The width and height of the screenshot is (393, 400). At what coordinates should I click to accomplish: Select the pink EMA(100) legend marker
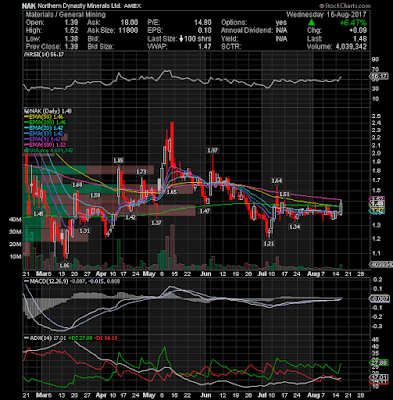click(x=26, y=145)
